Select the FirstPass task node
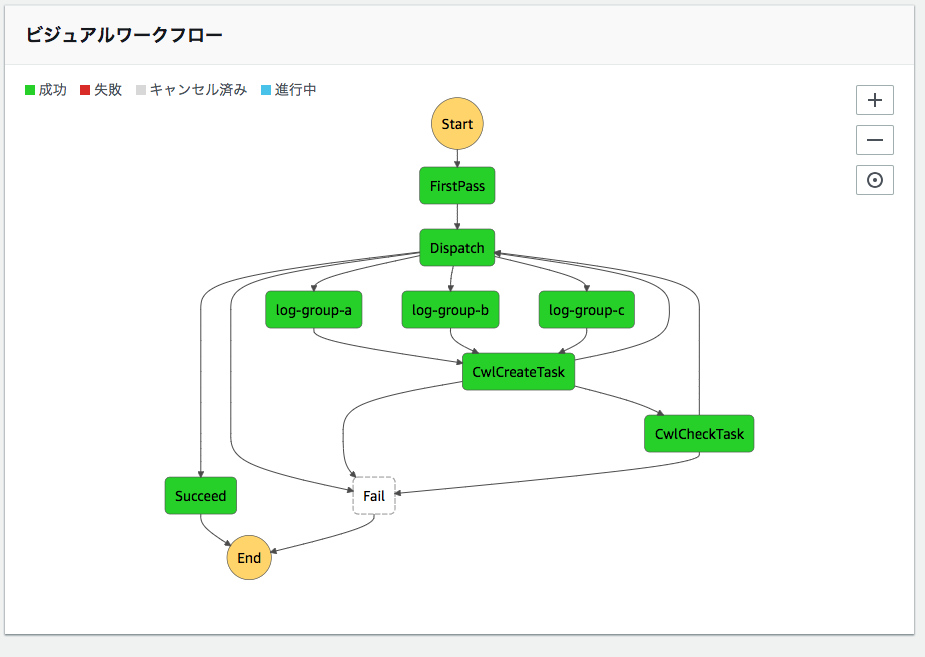Screen dimensions: 925x657 pos(457,185)
